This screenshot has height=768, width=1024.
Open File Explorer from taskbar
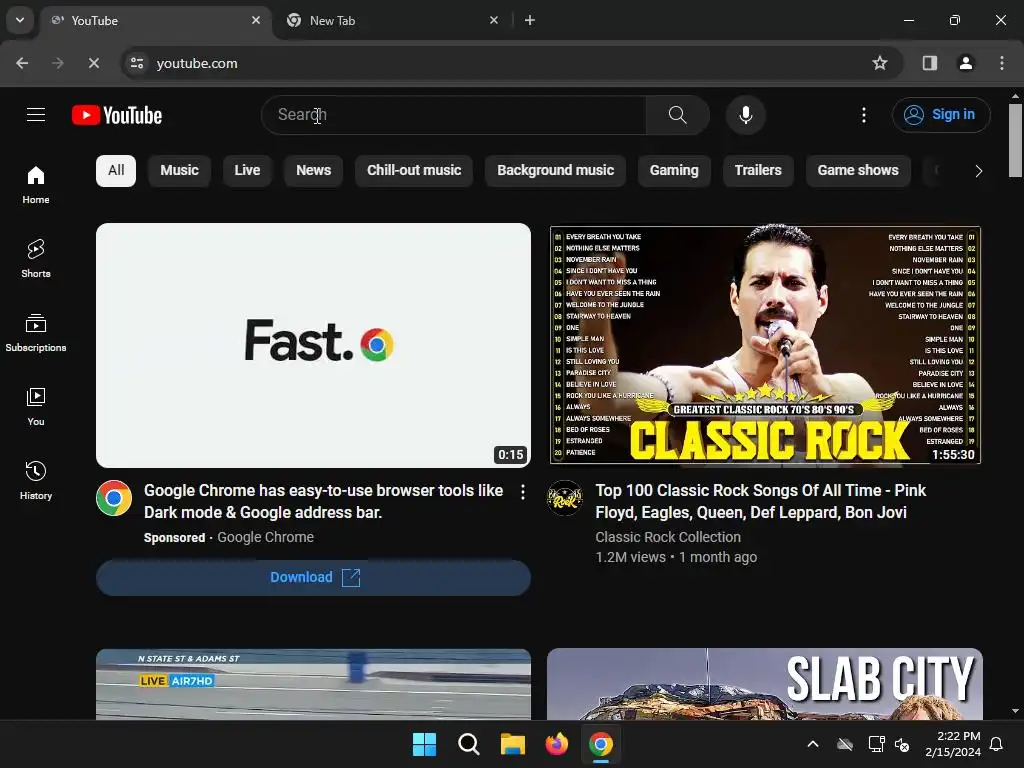click(513, 744)
